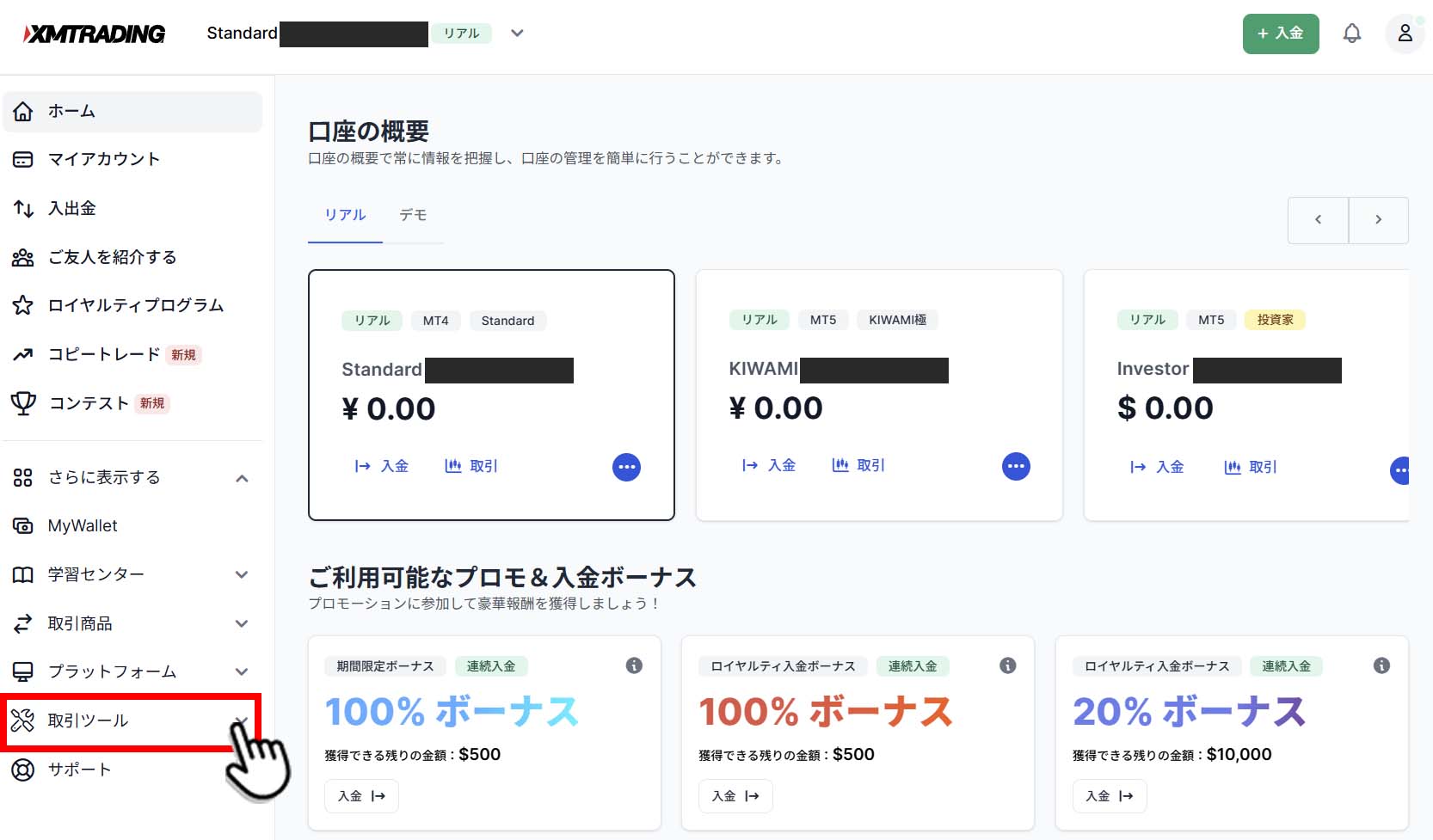
Task: Expand the 取引ツール menu
Action: tap(243, 720)
